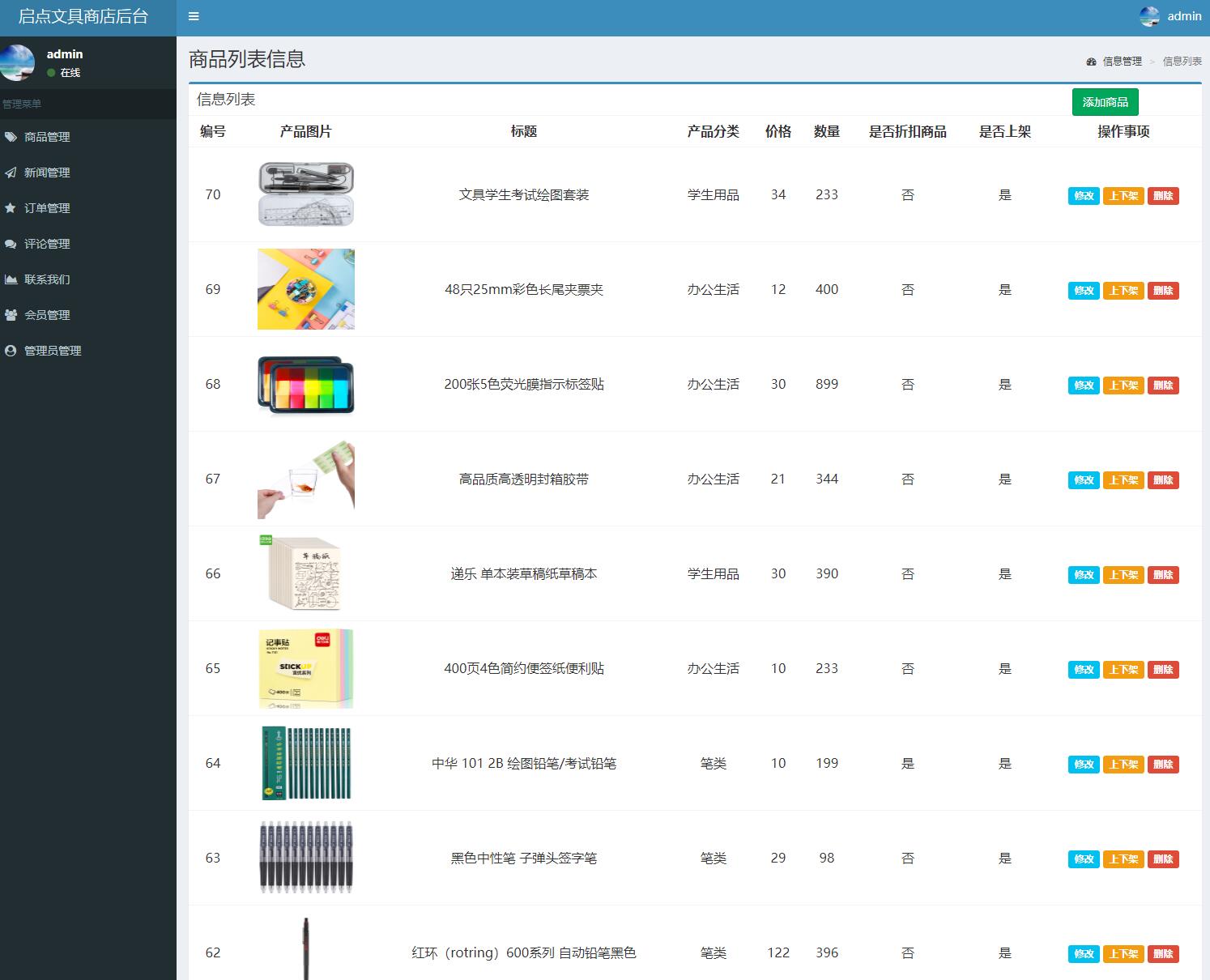Click the dashboard icon beside 信息管理 breadcrumb
Screen dimensions: 1210x980
coord(1090,61)
